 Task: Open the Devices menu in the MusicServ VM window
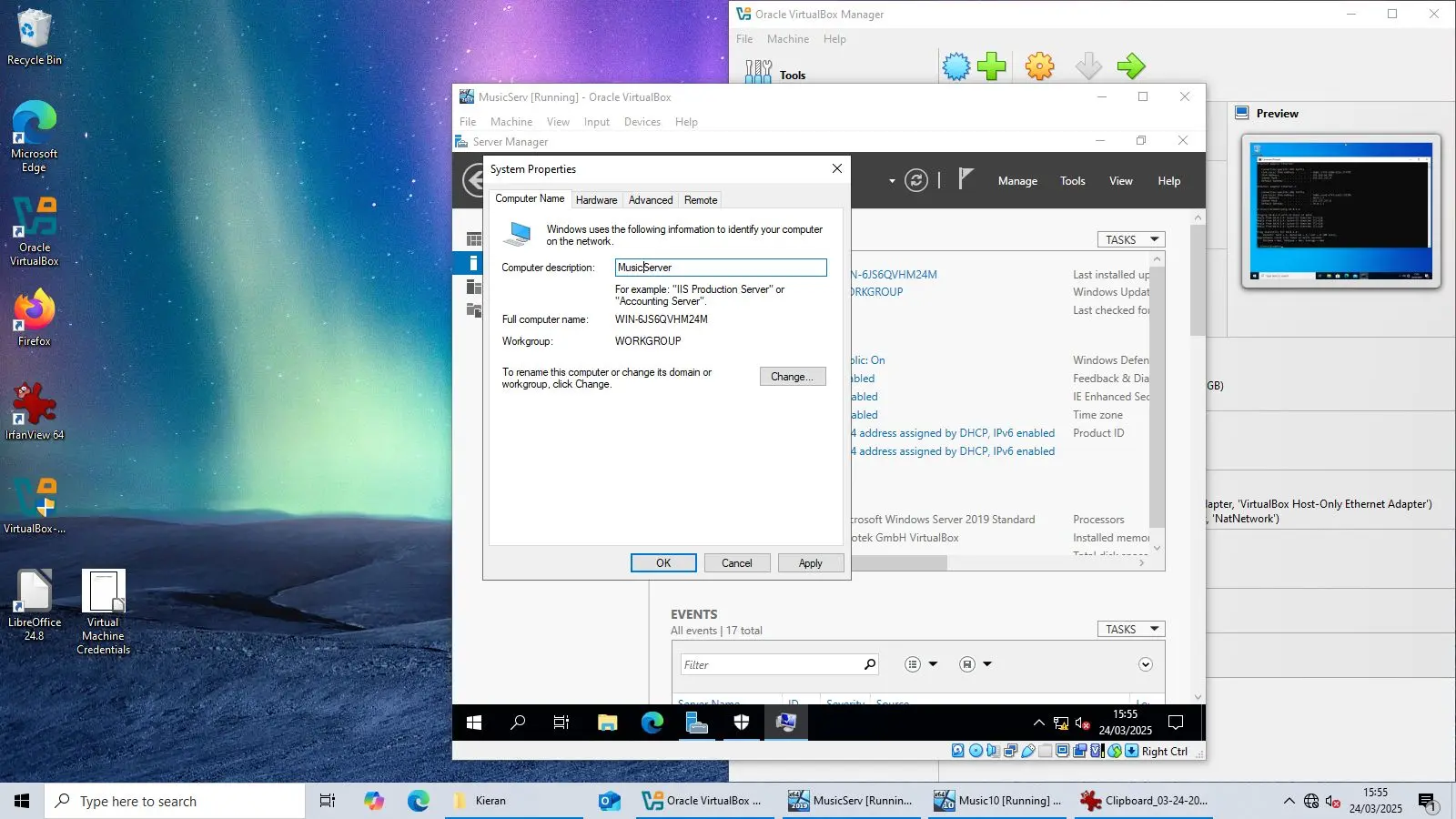[642, 121]
